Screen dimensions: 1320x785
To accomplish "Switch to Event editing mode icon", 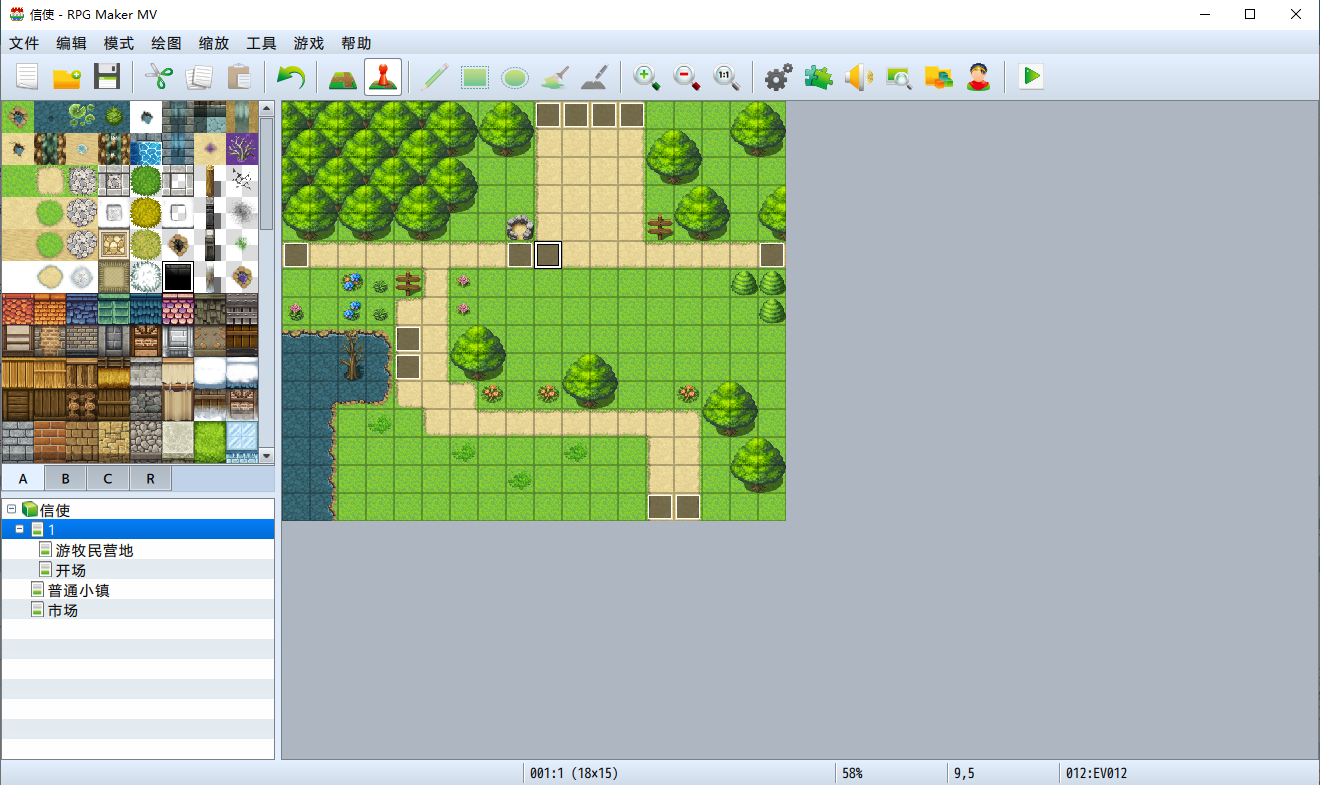I will (x=383, y=77).
